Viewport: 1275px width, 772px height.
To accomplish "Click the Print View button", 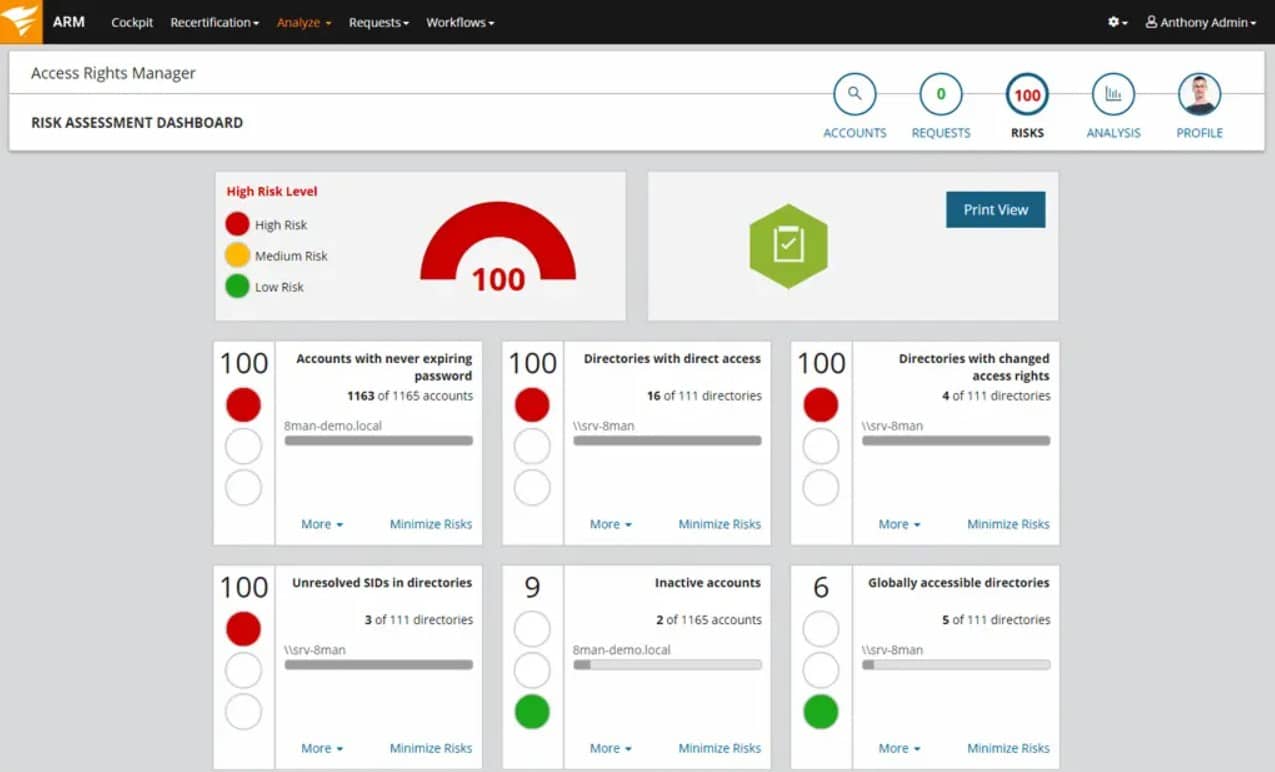I will coord(995,210).
